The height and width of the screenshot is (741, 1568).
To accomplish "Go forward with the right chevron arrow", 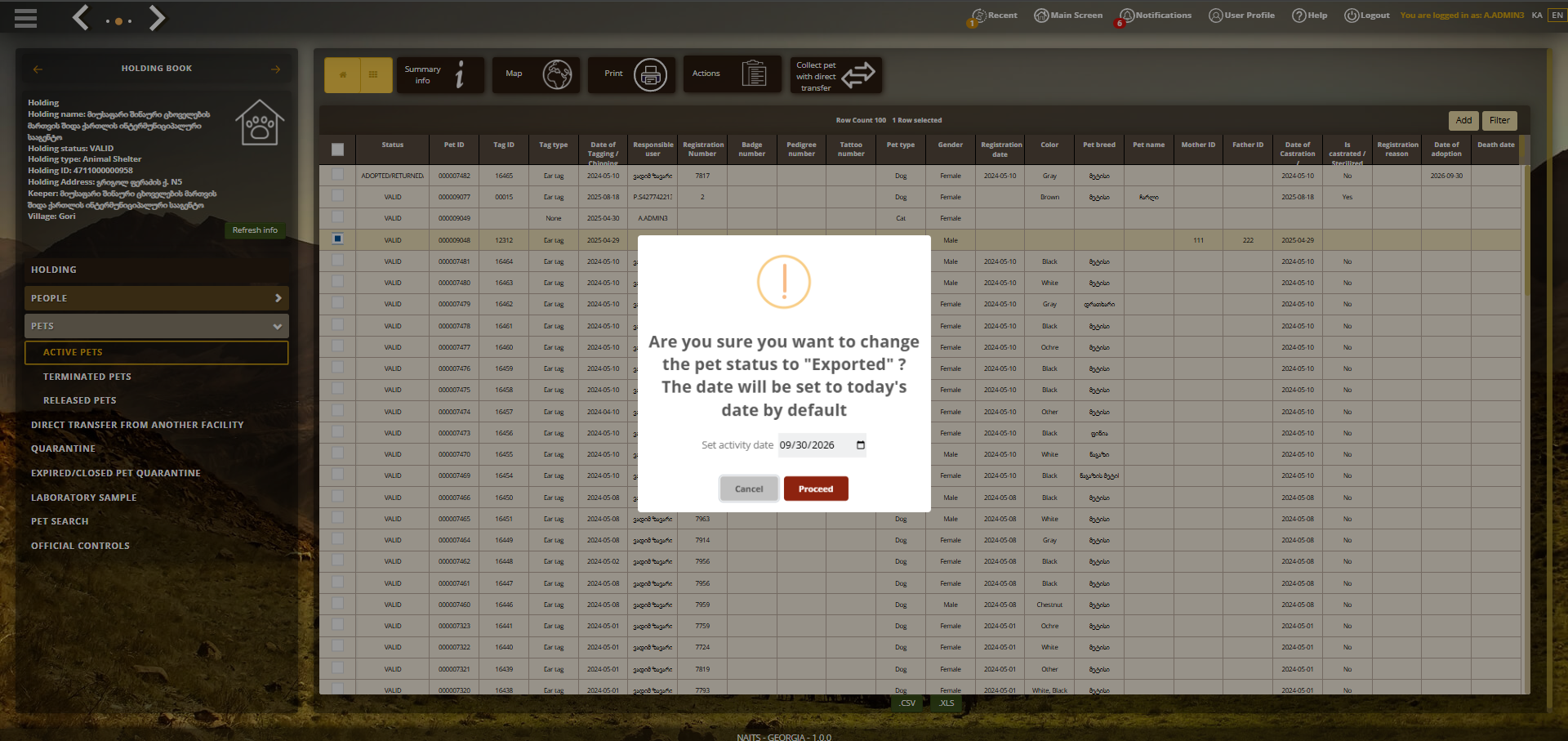I will [157, 18].
